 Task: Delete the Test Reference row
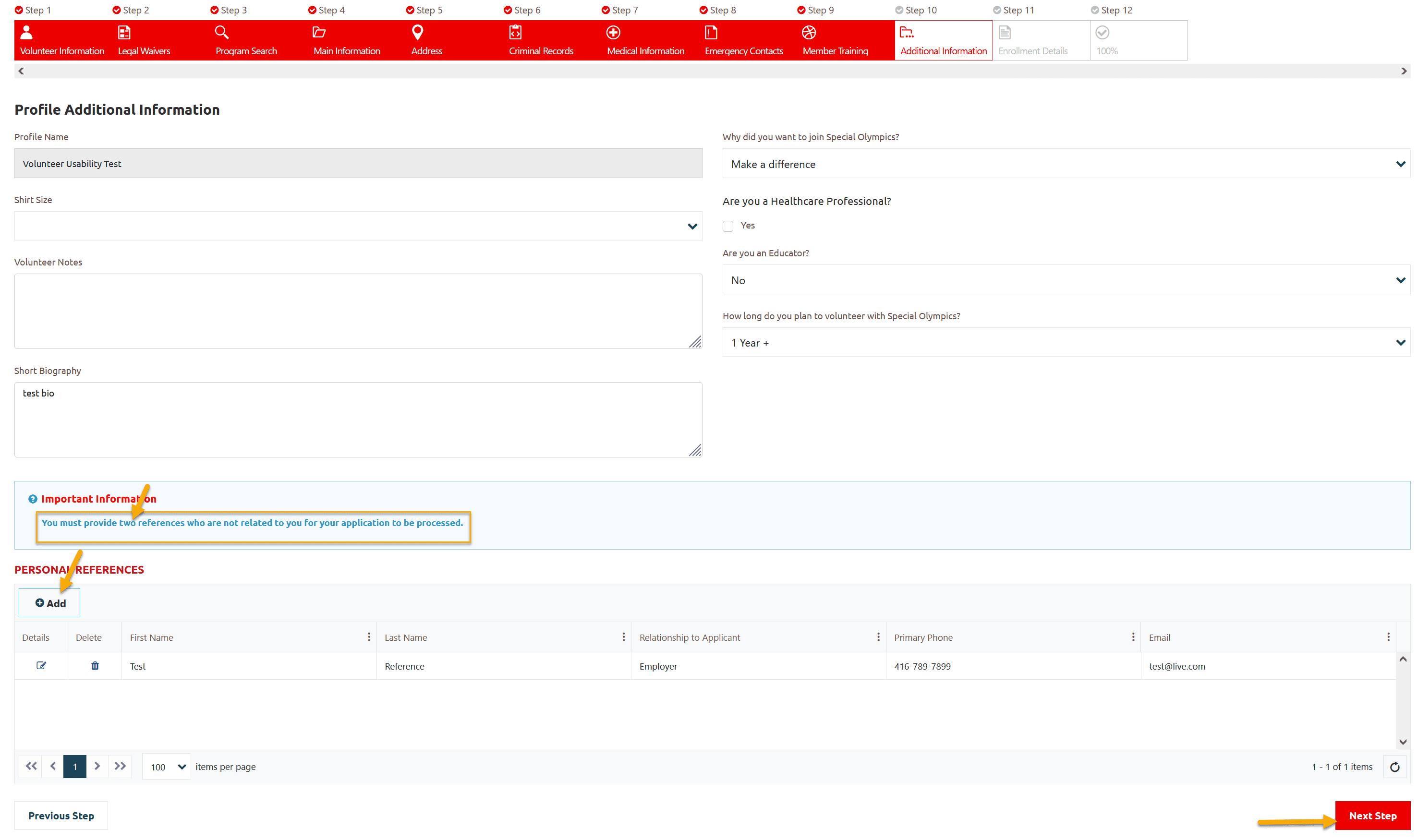click(95, 665)
